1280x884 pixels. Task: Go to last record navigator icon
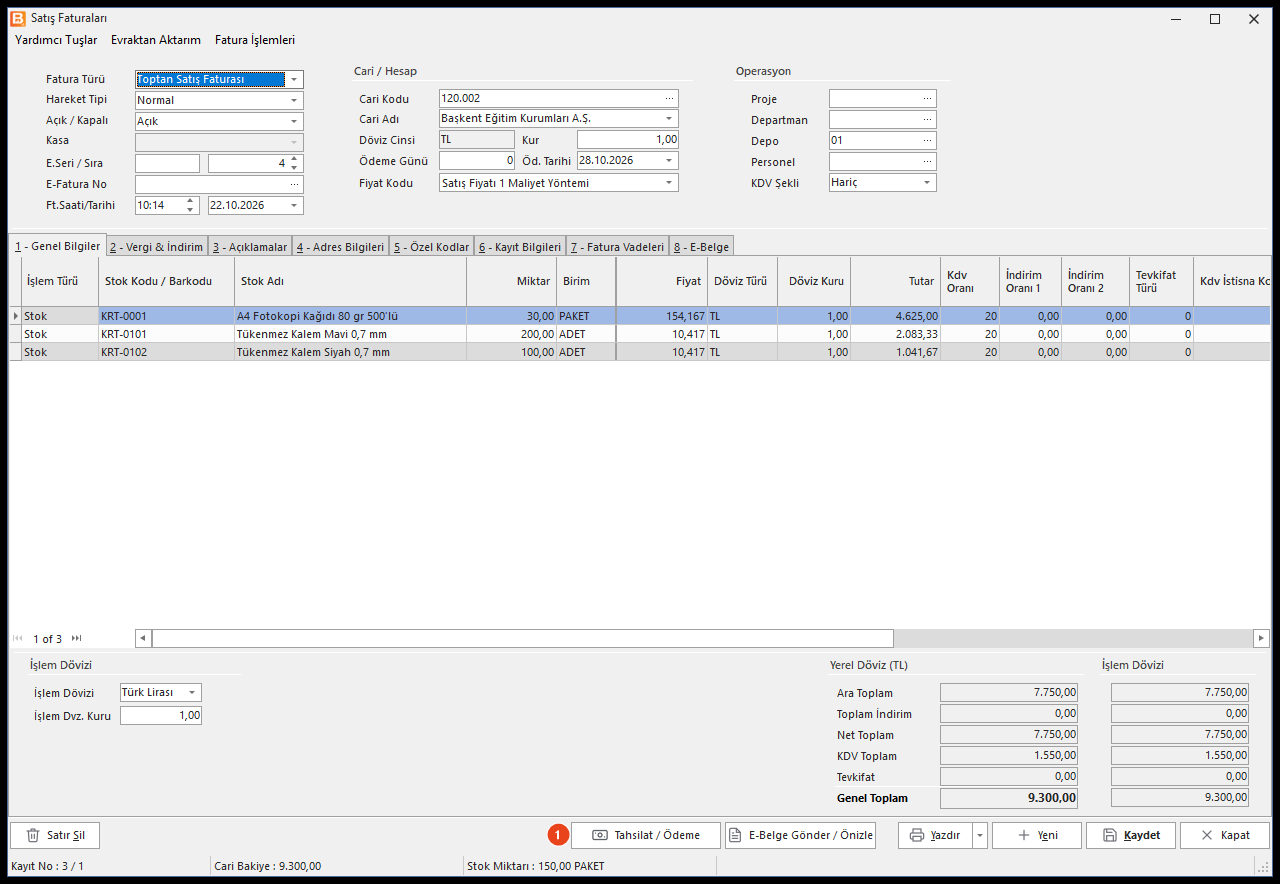(76, 638)
